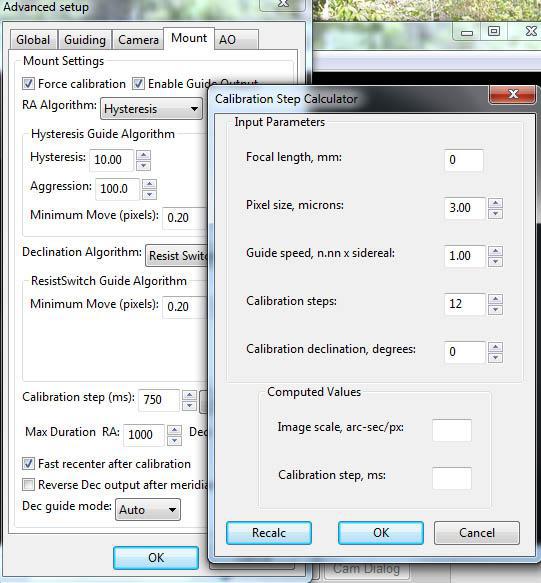Switch to the Guiding tab
This screenshot has width=541, height=583.
tap(85, 39)
